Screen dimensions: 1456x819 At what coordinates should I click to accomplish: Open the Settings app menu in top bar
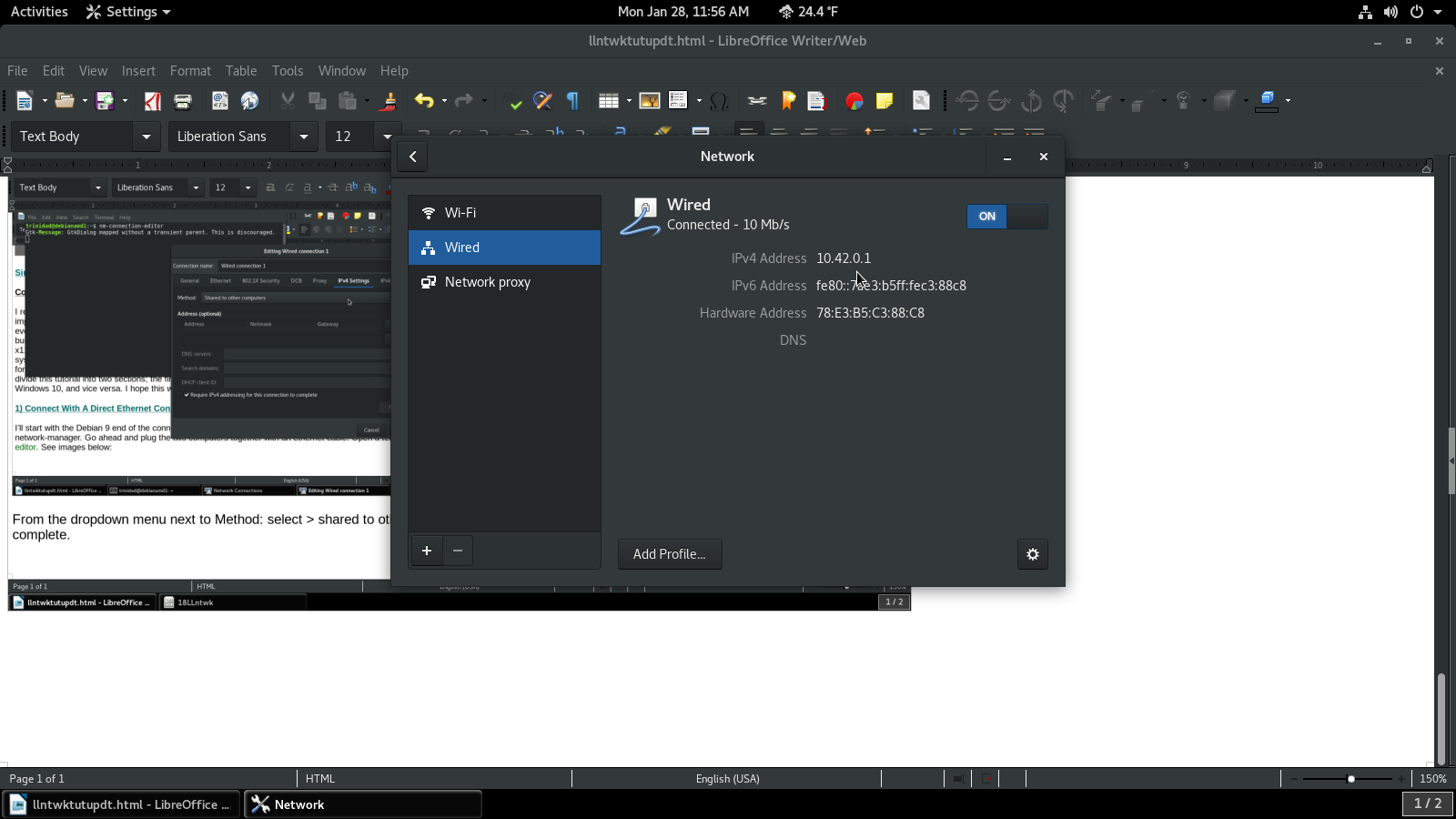(128, 12)
